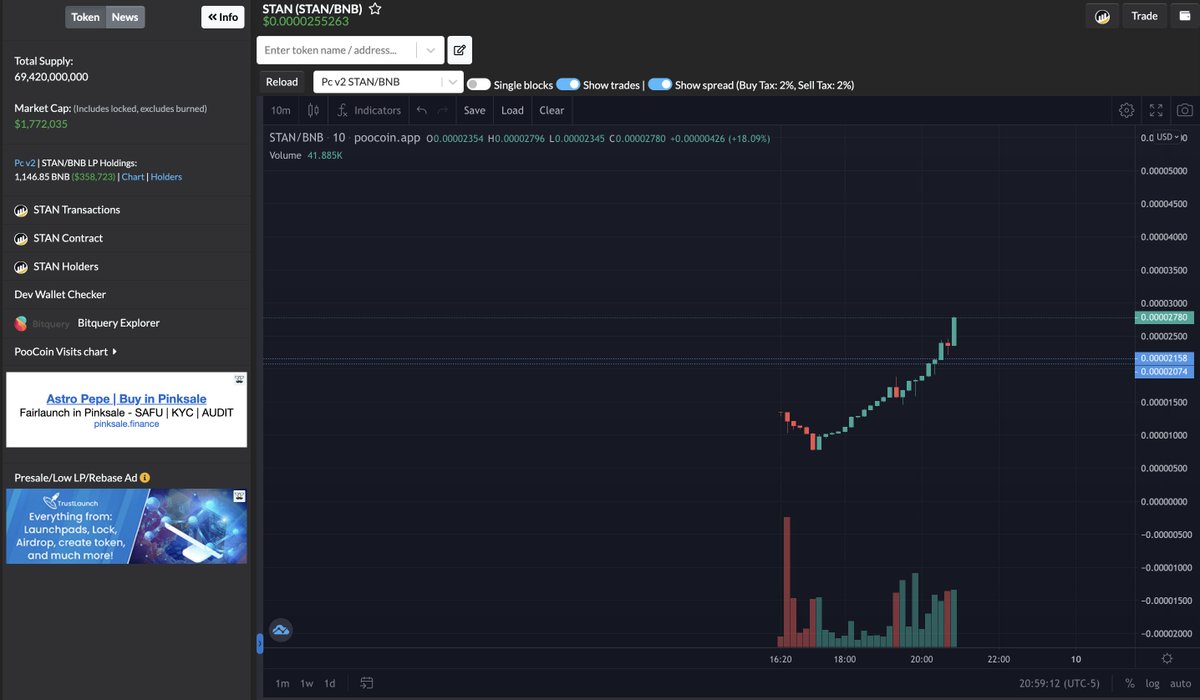Toggle the Show spread switch
Screen dimensions: 1200x700
tap(660, 85)
